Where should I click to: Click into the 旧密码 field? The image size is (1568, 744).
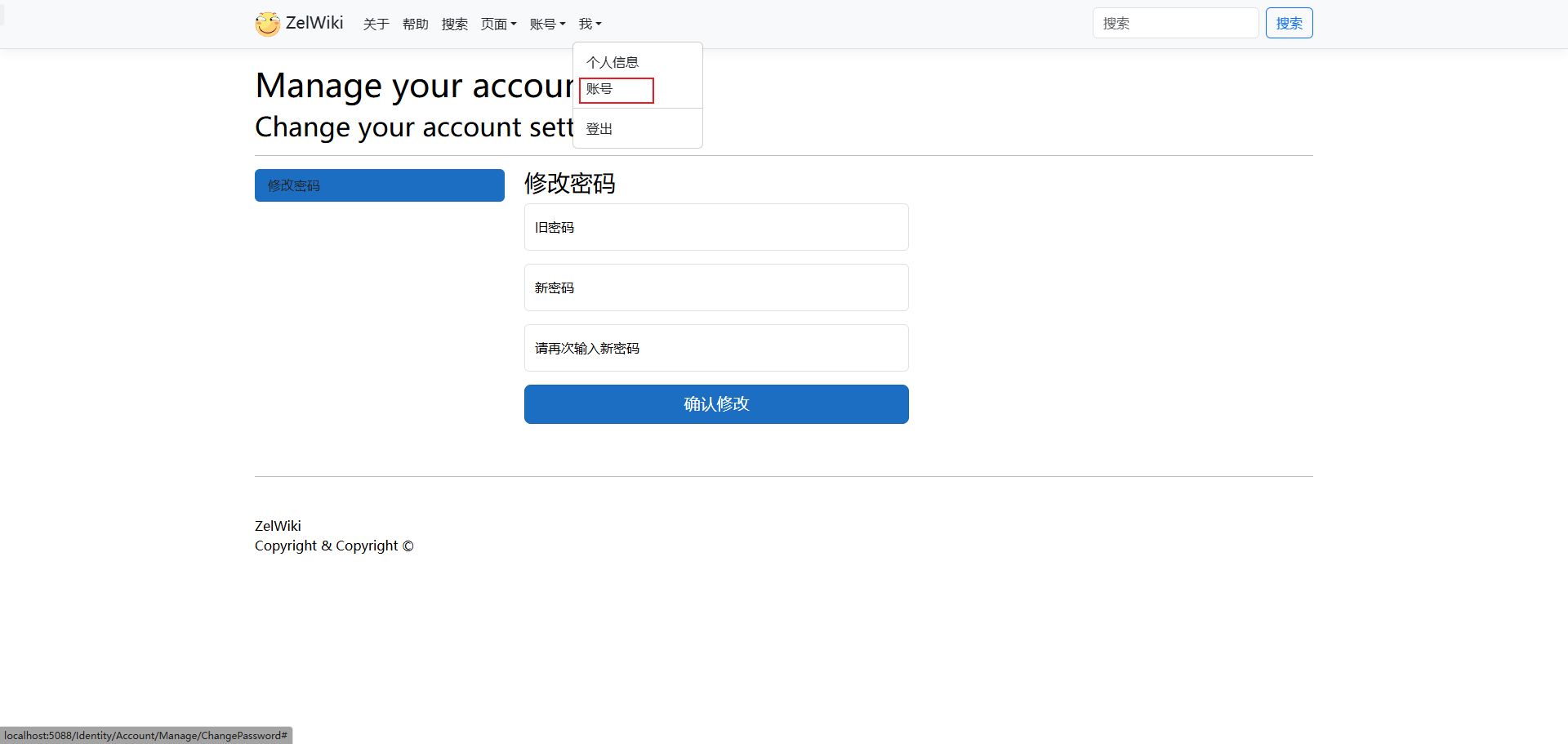click(x=715, y=227)
